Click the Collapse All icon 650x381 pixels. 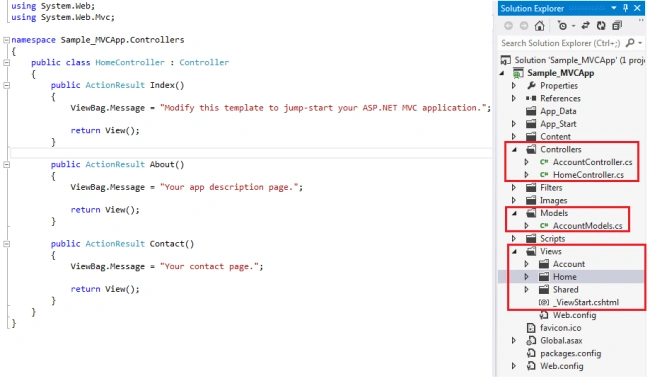point(617,26)
